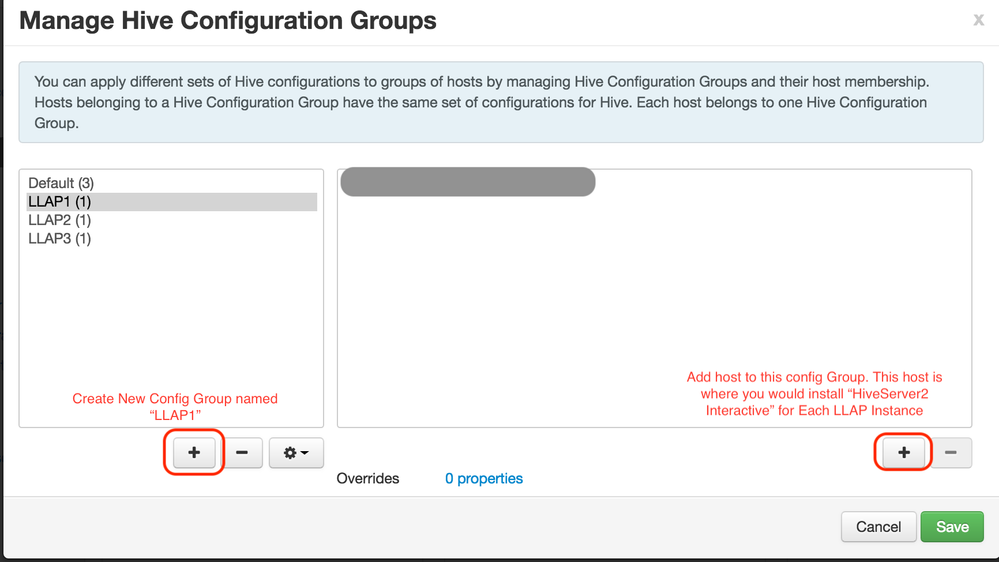Close the Manage Hive Configuration Groups dialog
999x562 pixels.
979,20
